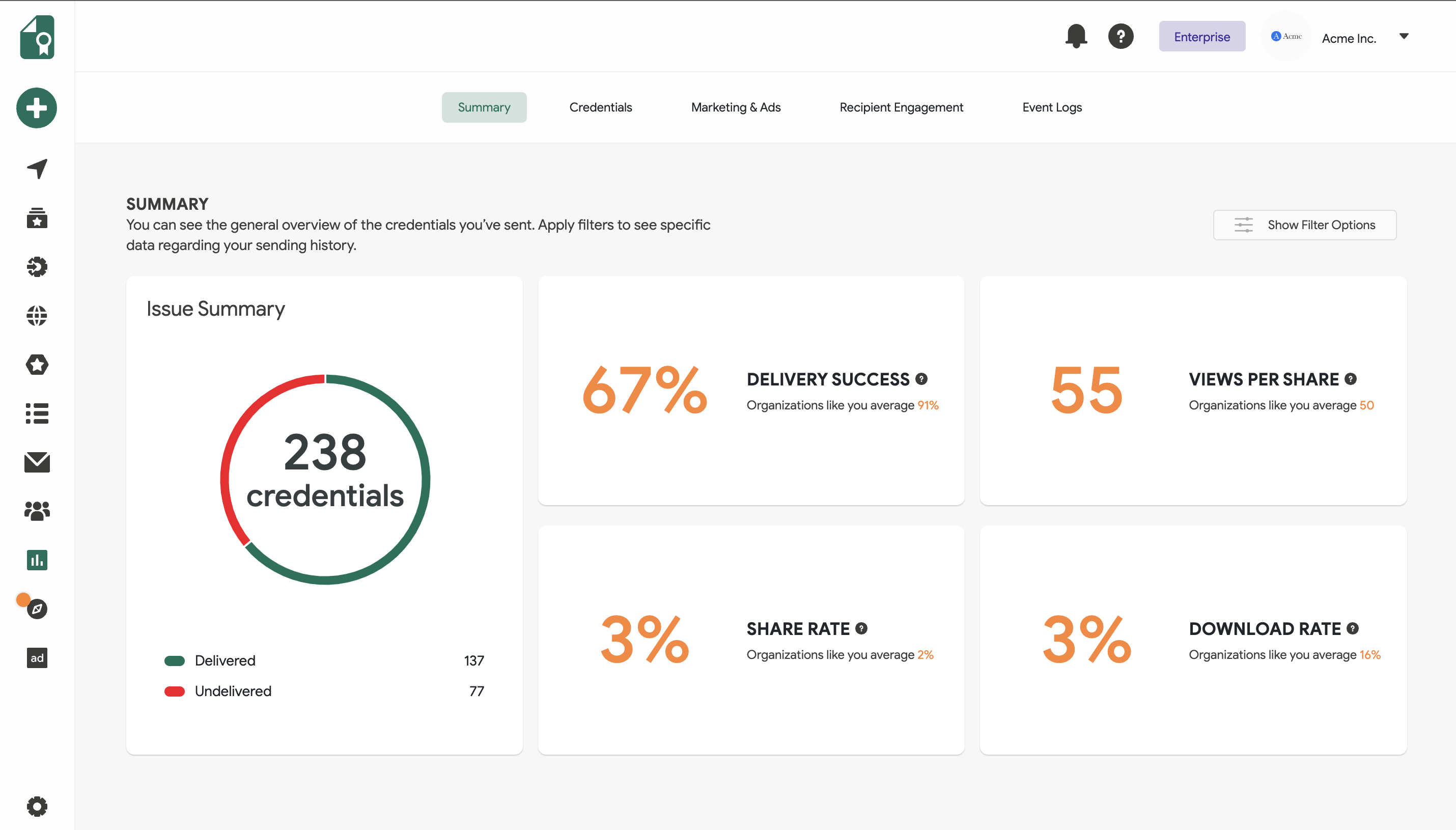The image size is (1456, 830).
Task: Open the globe web page icon
Action: coord(37,315)
